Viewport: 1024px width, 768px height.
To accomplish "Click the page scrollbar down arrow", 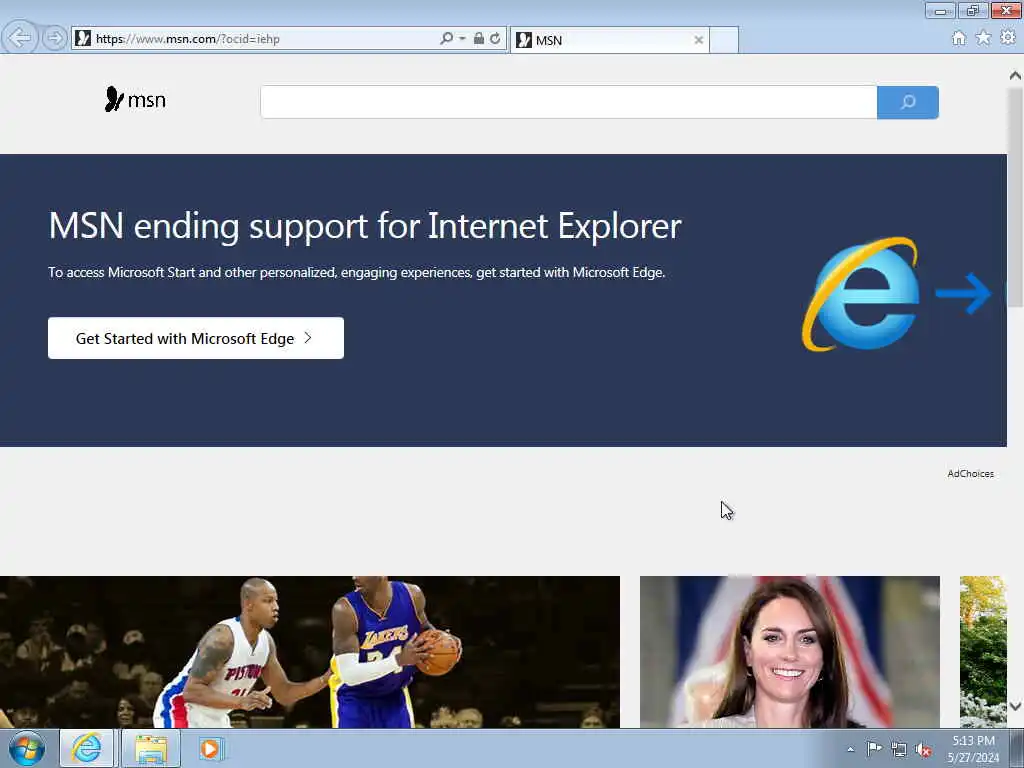I will click(1015, 706).
